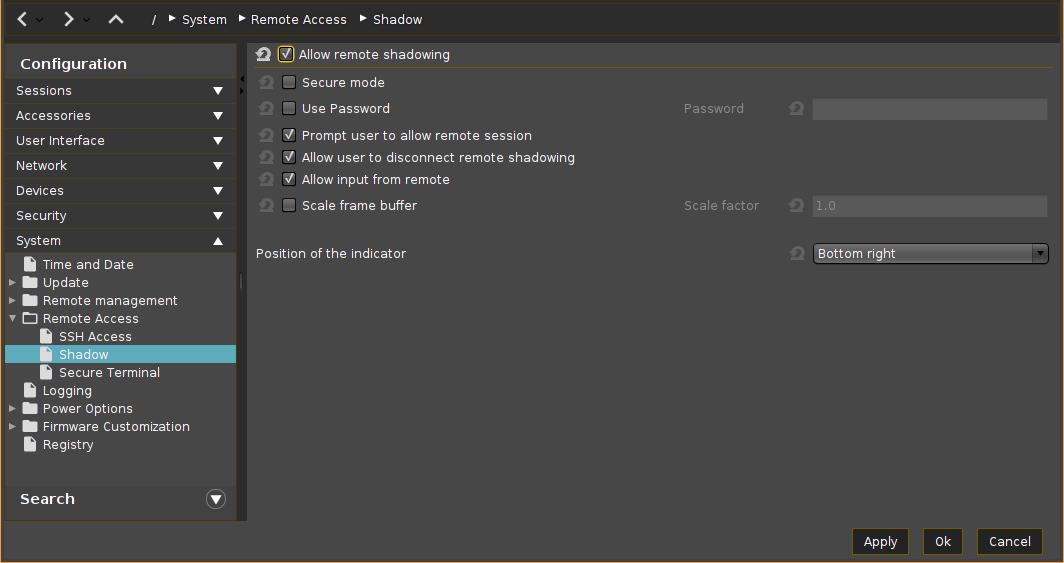
Task: Click the forward navigation arrow
Action: (68, 19)
